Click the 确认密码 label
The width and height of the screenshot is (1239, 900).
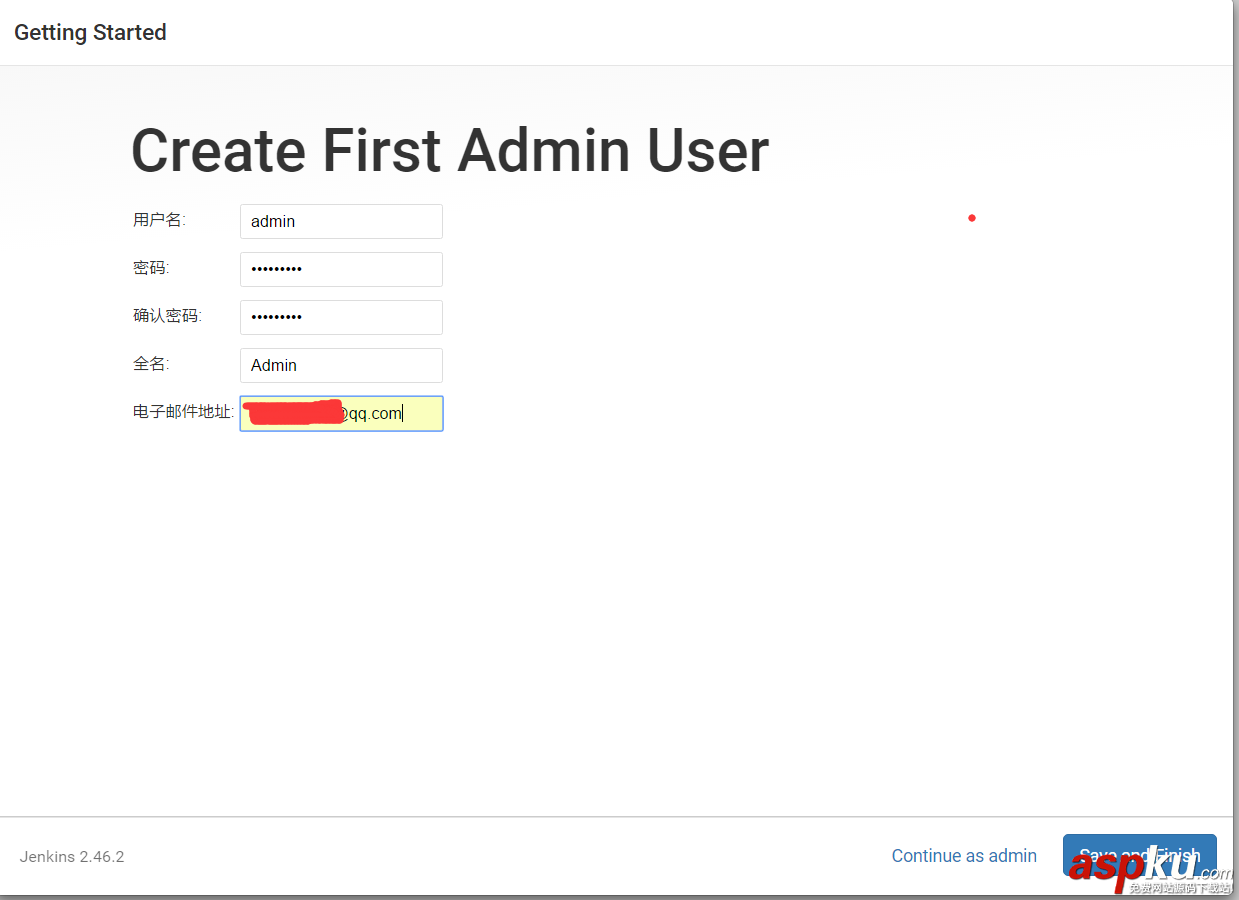tap(167, 316)
